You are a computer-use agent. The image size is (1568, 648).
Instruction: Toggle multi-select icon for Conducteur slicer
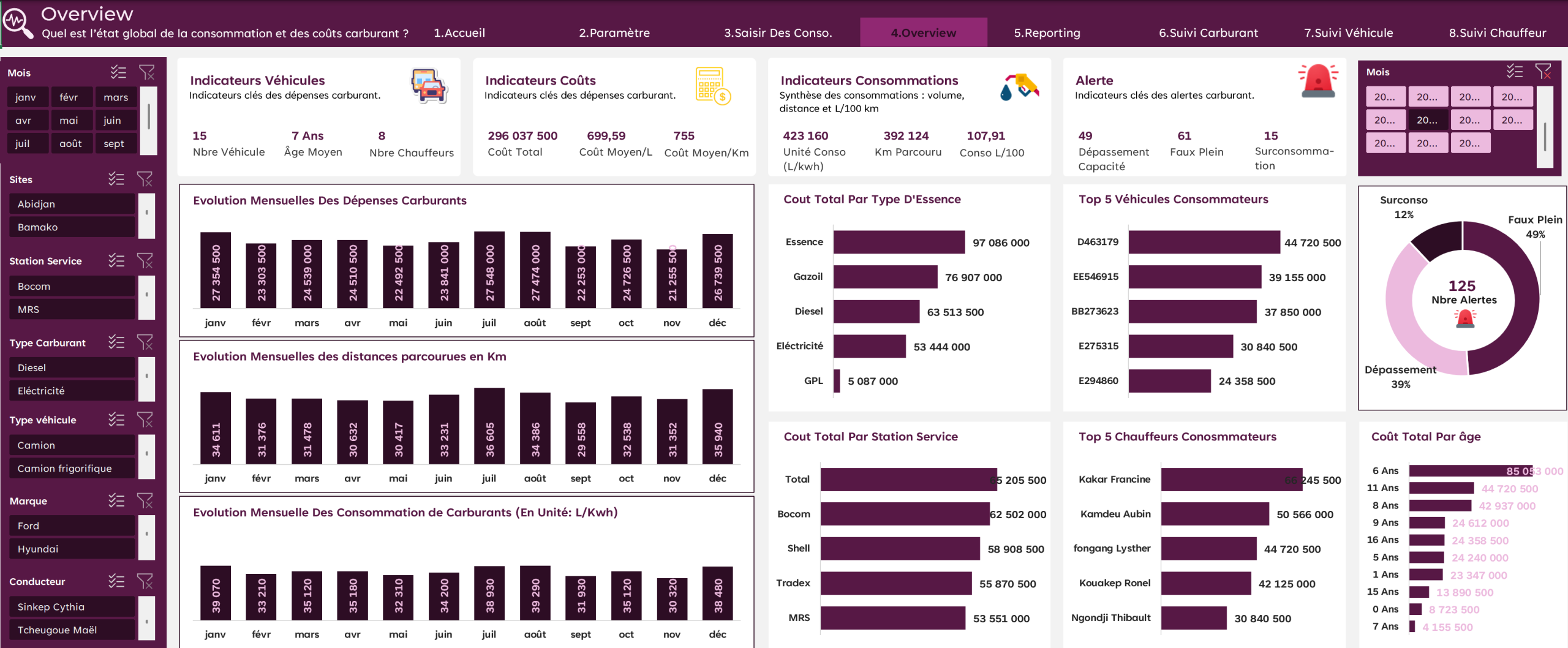click(116, 581)
